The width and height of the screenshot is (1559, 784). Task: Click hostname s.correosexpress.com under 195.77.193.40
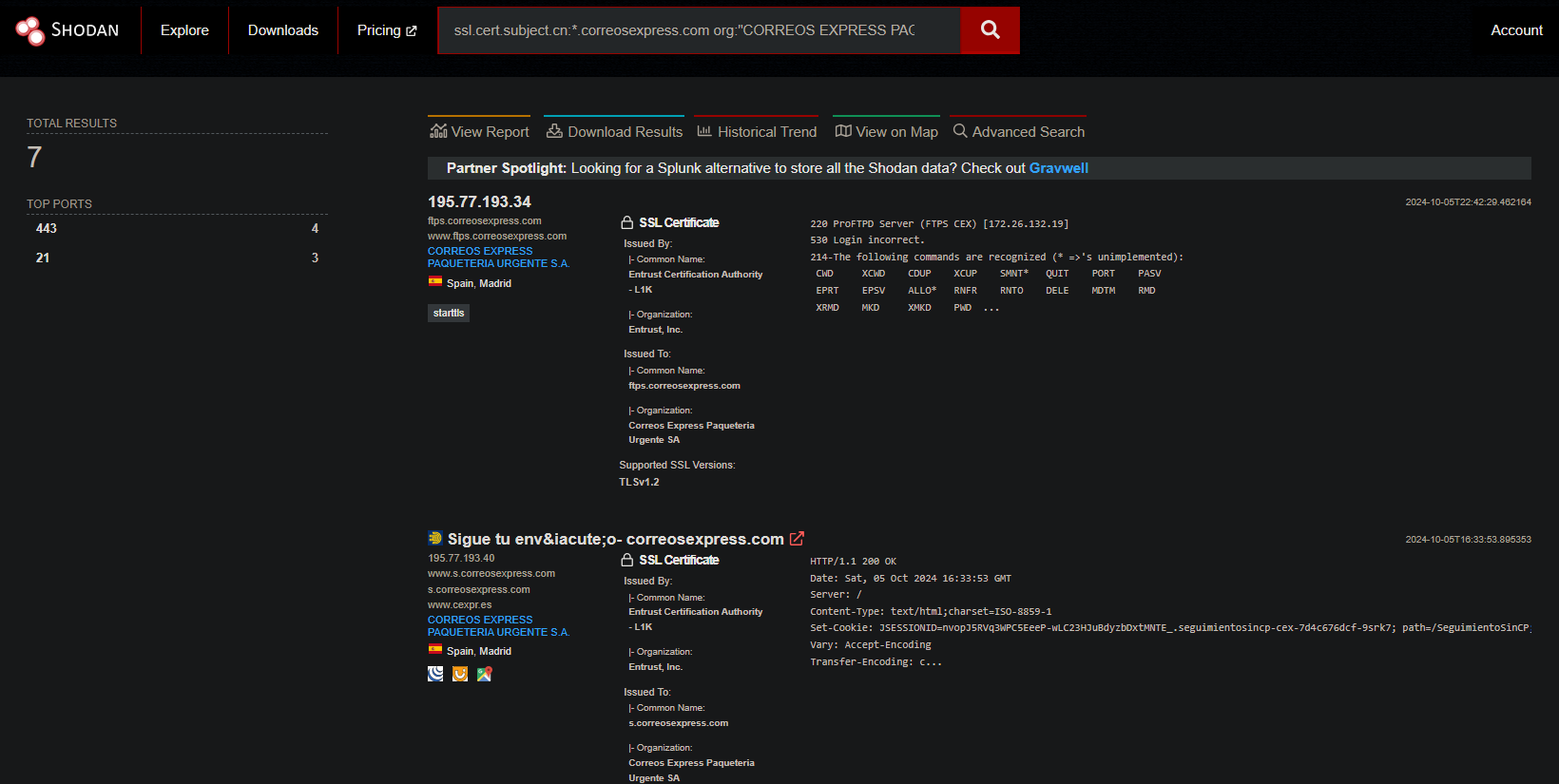479,589
